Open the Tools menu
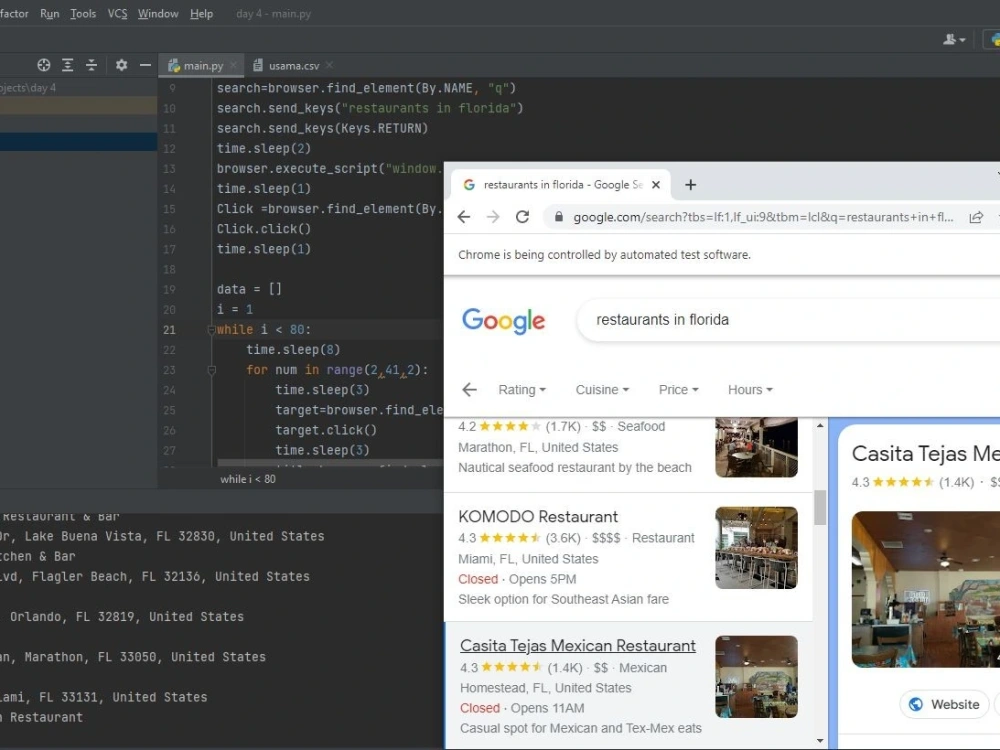 pyautogui.click(x=82, y=13)
